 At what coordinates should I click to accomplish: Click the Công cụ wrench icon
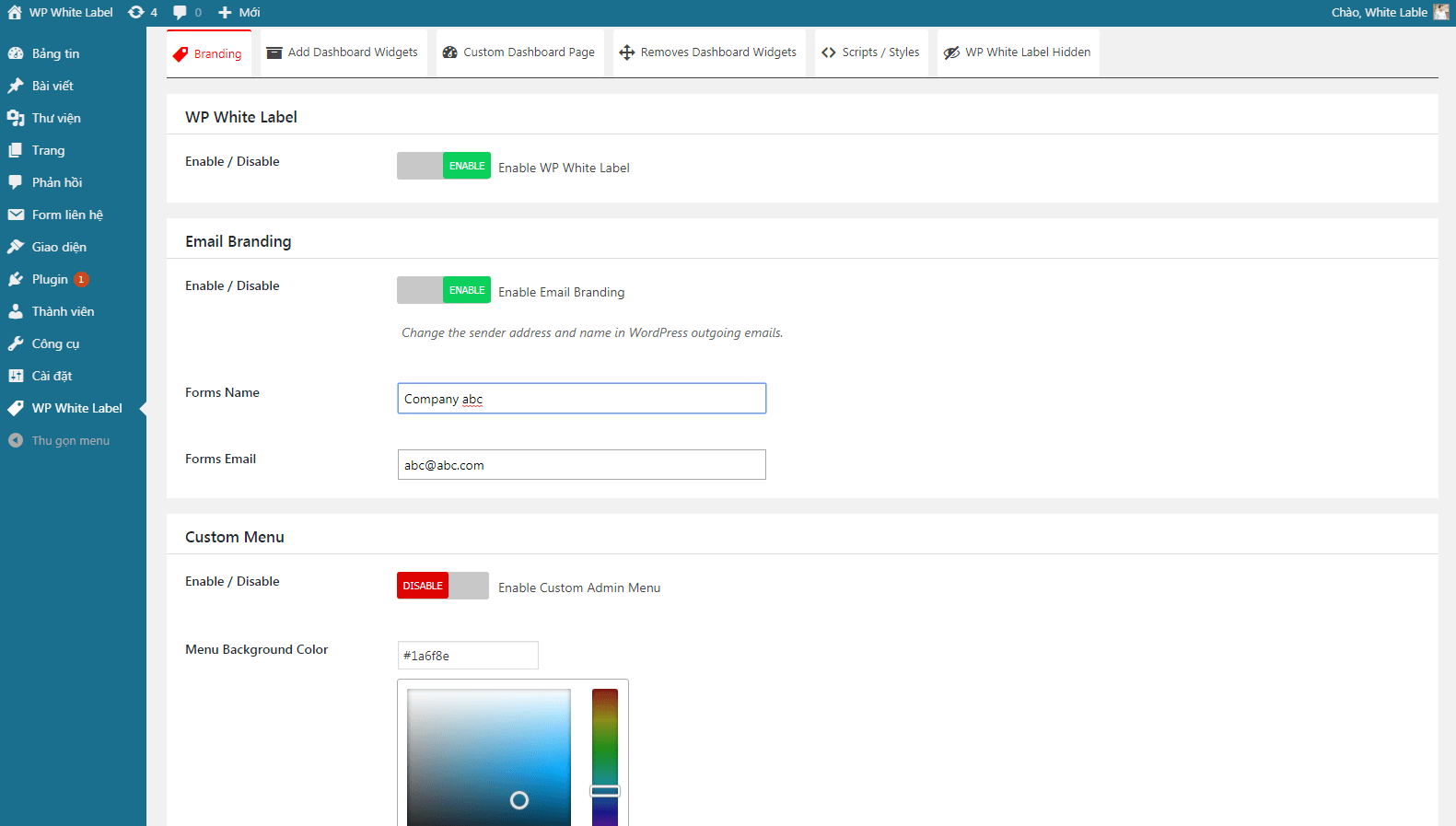pyautogui.click(x=16, y=343)
